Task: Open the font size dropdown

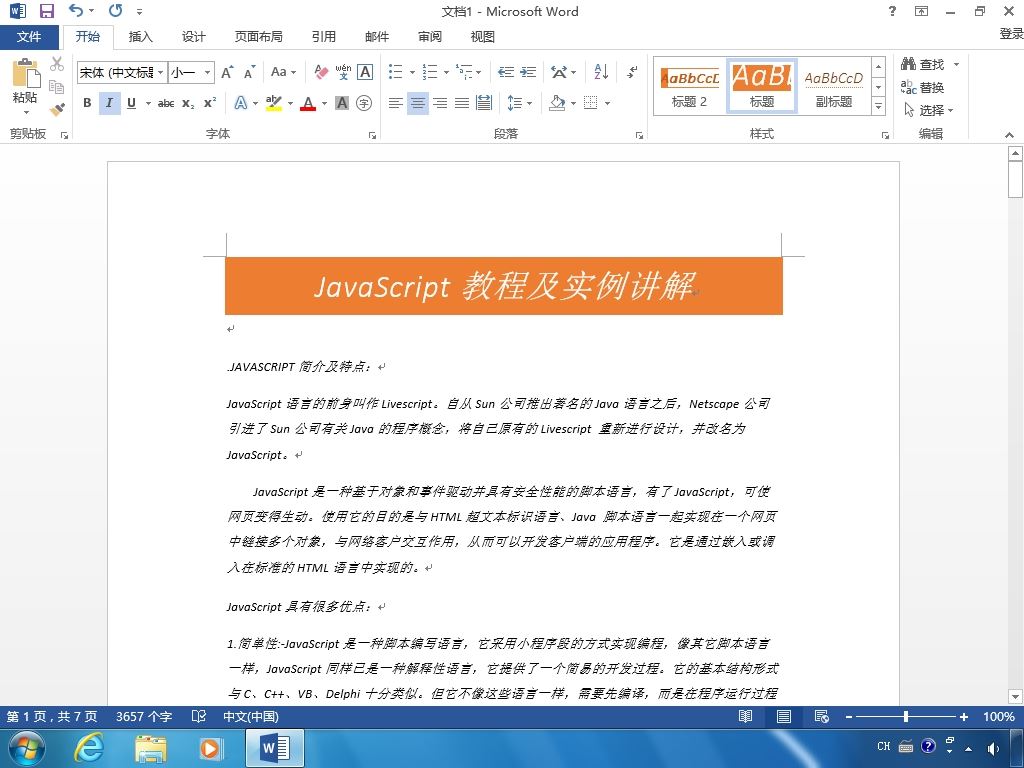Action: pos(207,72)
